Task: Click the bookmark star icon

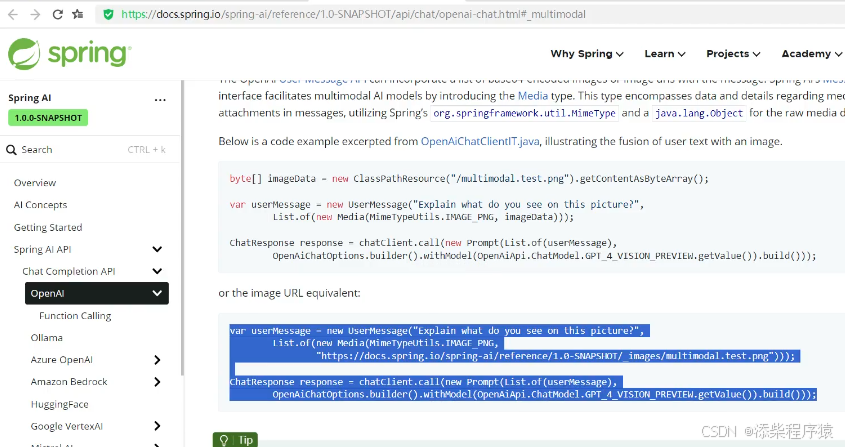Action: [x=78, y=15]
